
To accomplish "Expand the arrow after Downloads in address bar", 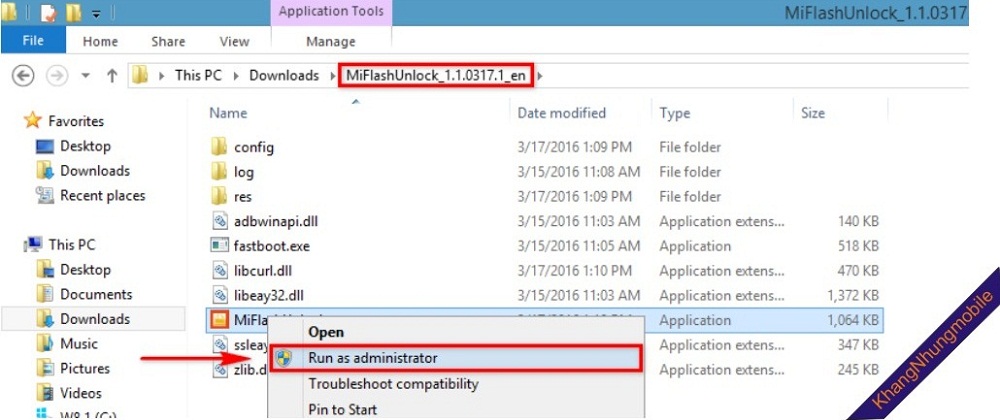I will click(333, 76).
